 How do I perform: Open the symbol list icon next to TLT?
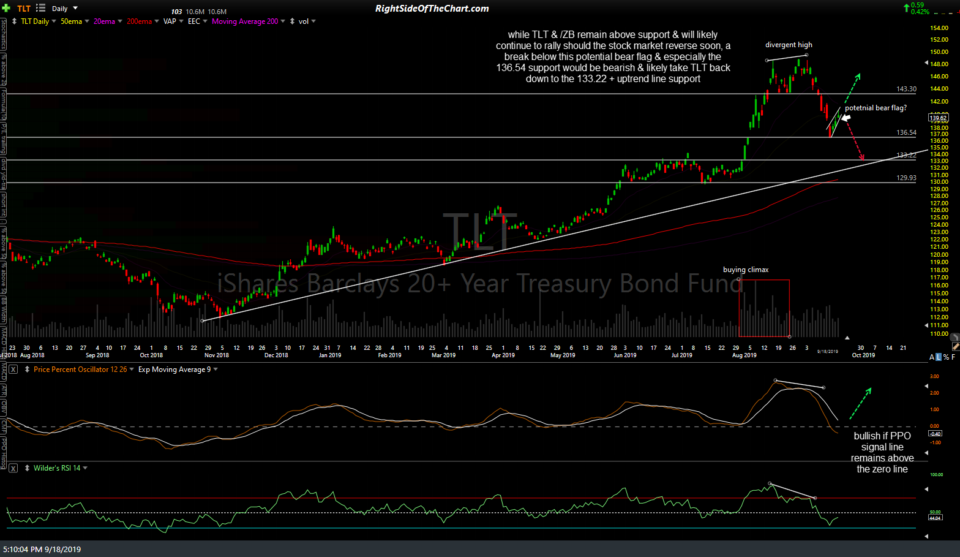(x=40, y=8)
